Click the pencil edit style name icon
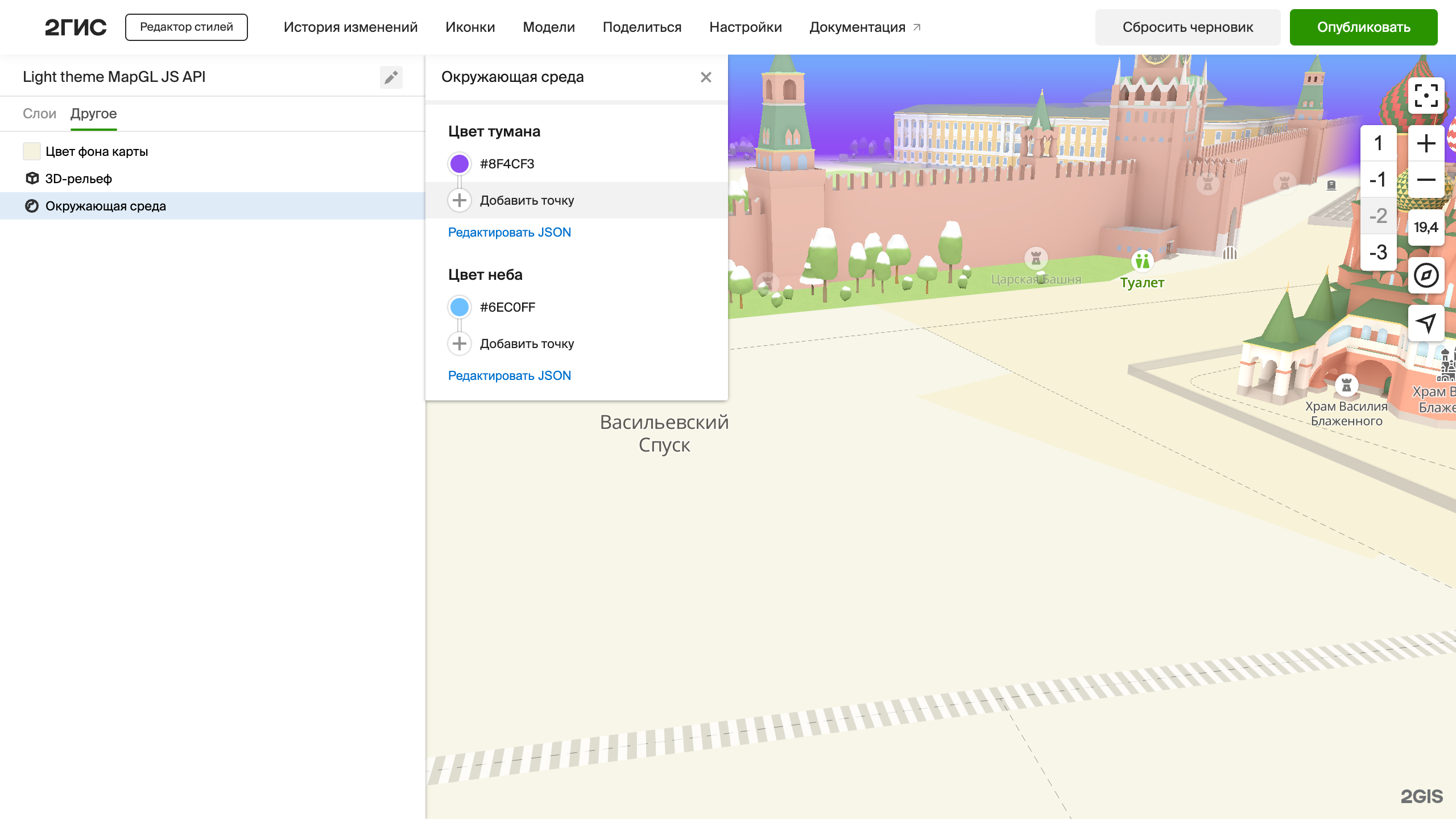 pyautogui.click(x=391, y=77)
